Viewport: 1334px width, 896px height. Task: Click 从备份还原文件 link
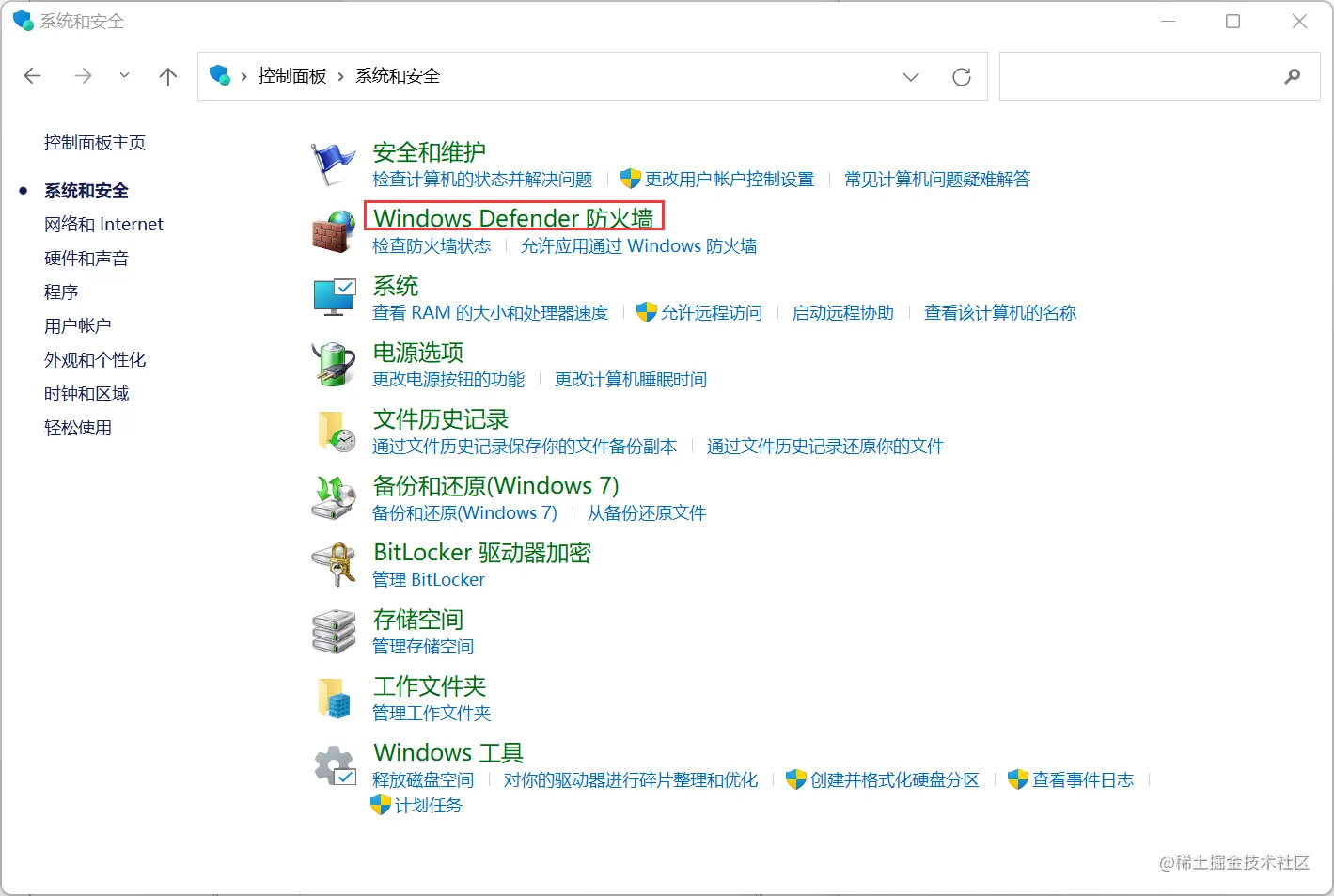tap(647, 513)
